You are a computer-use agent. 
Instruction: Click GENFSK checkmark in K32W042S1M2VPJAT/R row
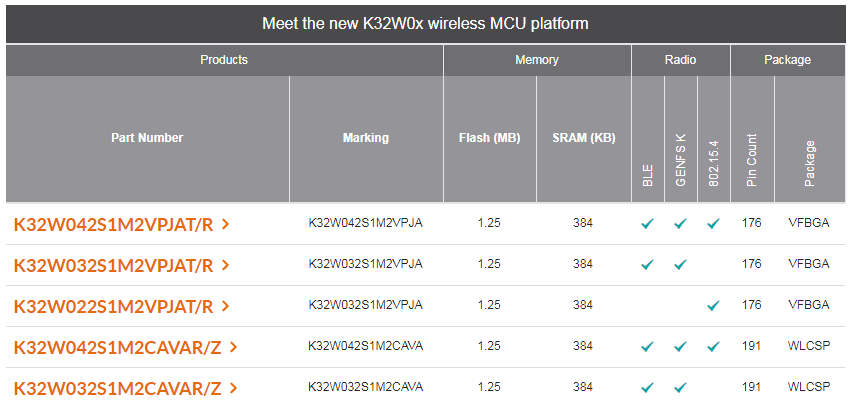[x=680, y=224]
